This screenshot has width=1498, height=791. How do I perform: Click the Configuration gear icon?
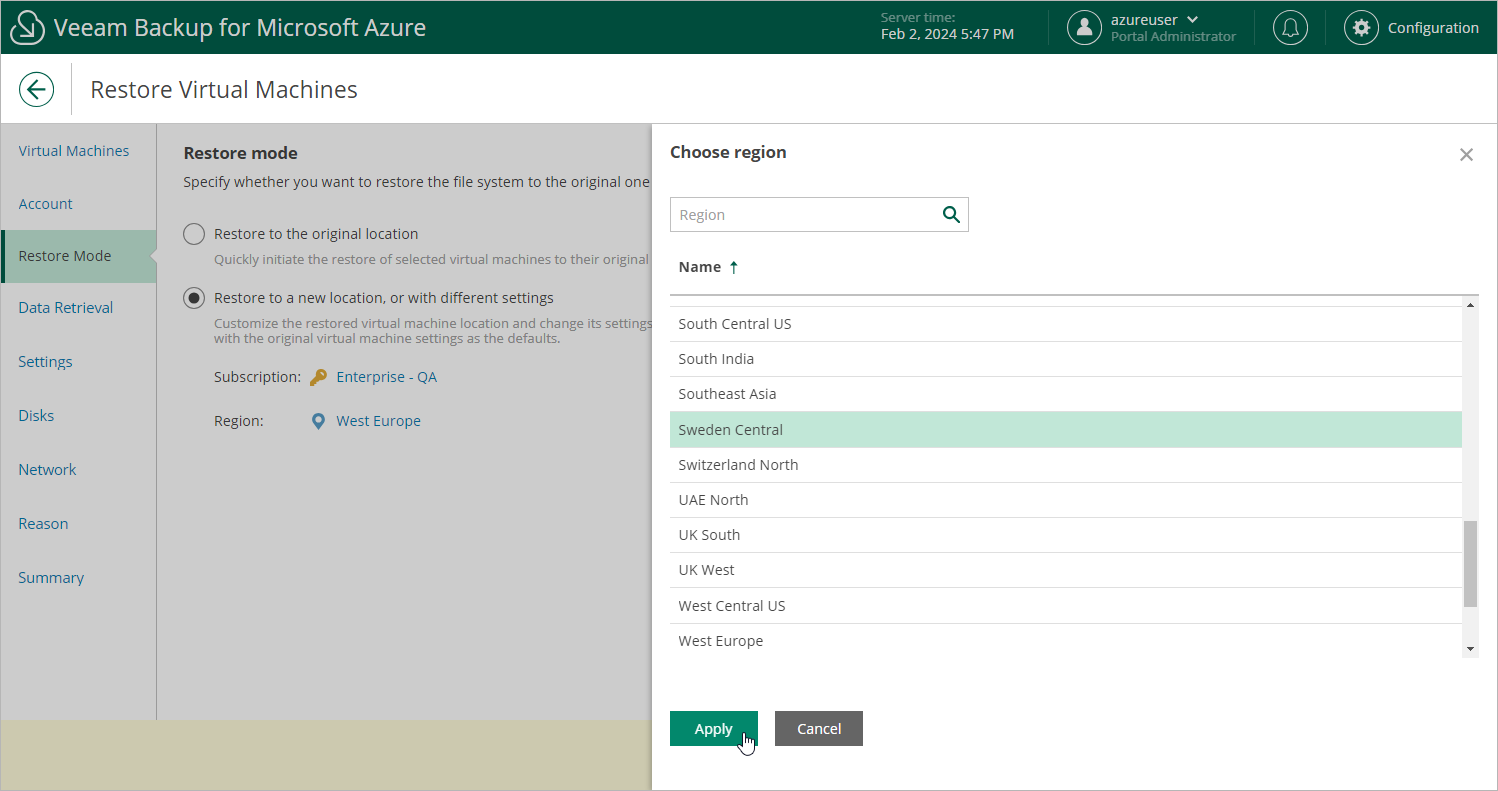[x=1361, y=28]
